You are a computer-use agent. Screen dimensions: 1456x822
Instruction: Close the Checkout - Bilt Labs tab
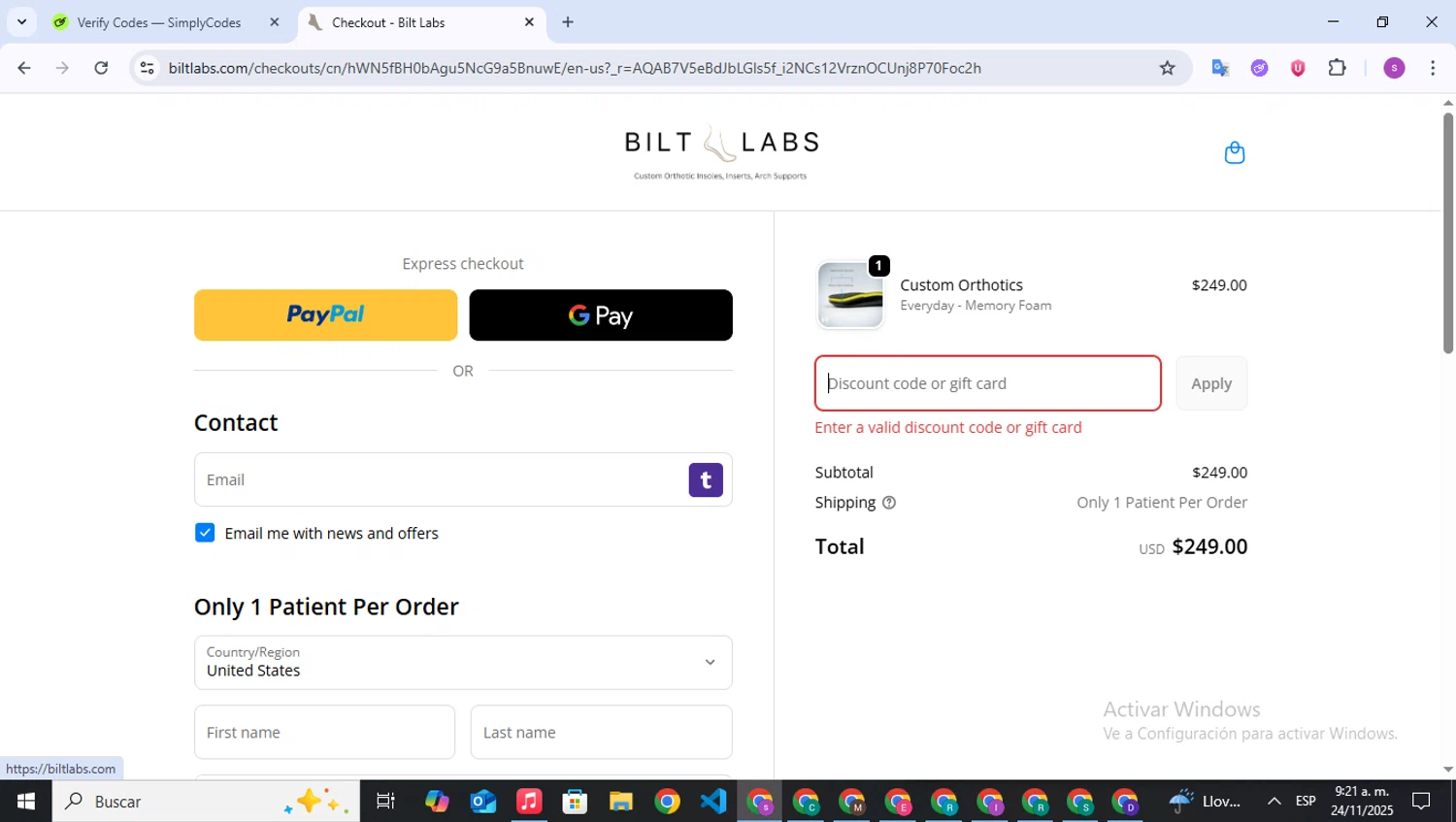tap(529, 22)
